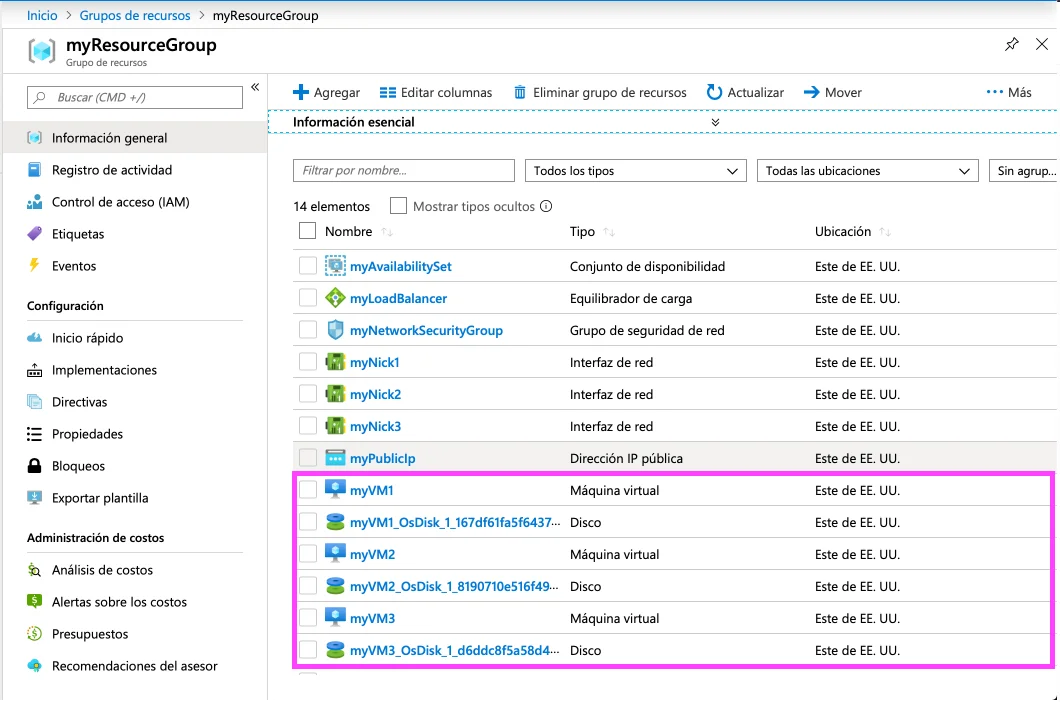Click the myPublicIp address icon
This screenshot has height=702, width=1060.
[335, 458]
